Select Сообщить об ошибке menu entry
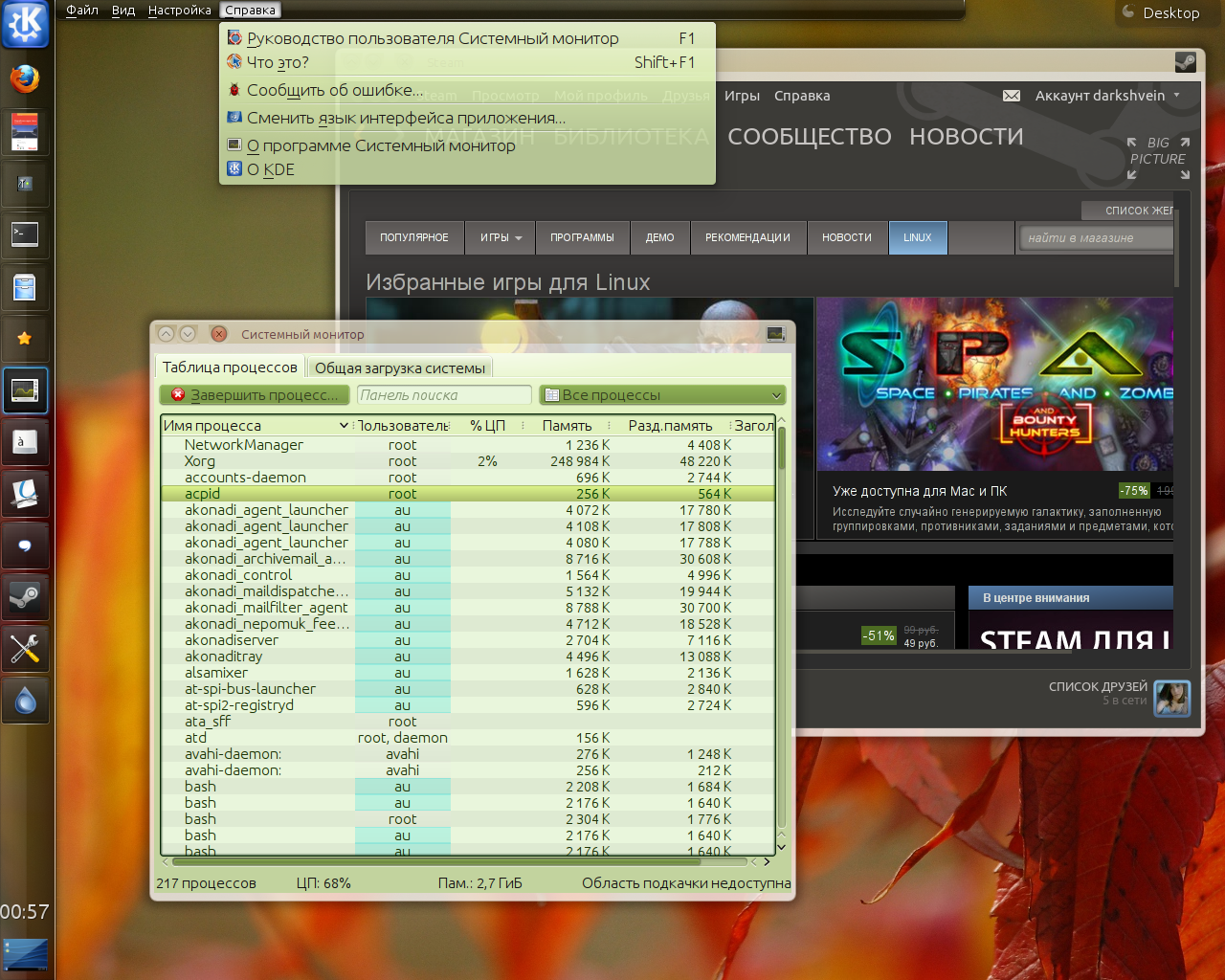The height and width of the screenshot is (980, 1225). pyautogui.click(x=467, y=90)
